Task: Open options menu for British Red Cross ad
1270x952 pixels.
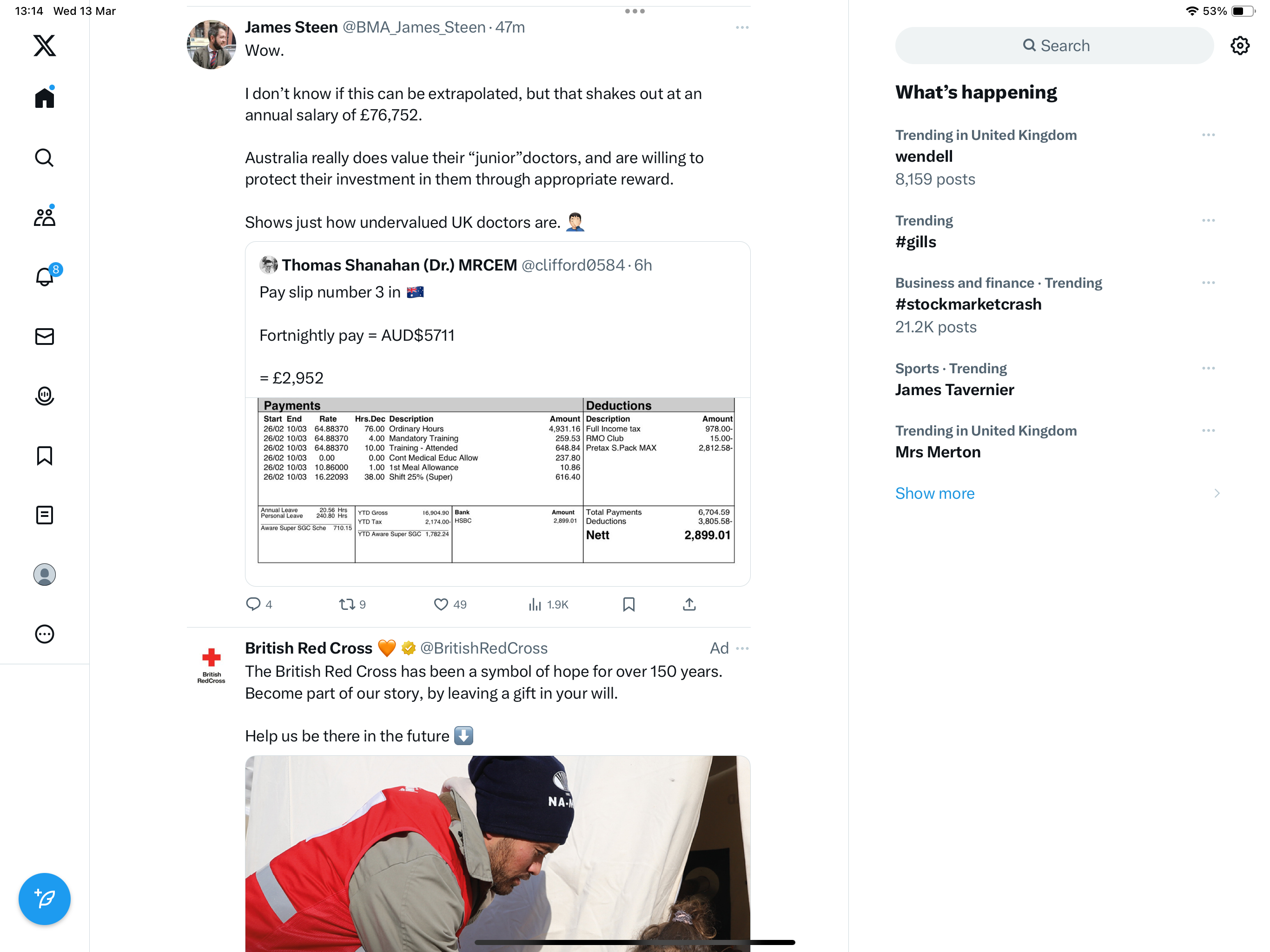Action: pos(742,648)
